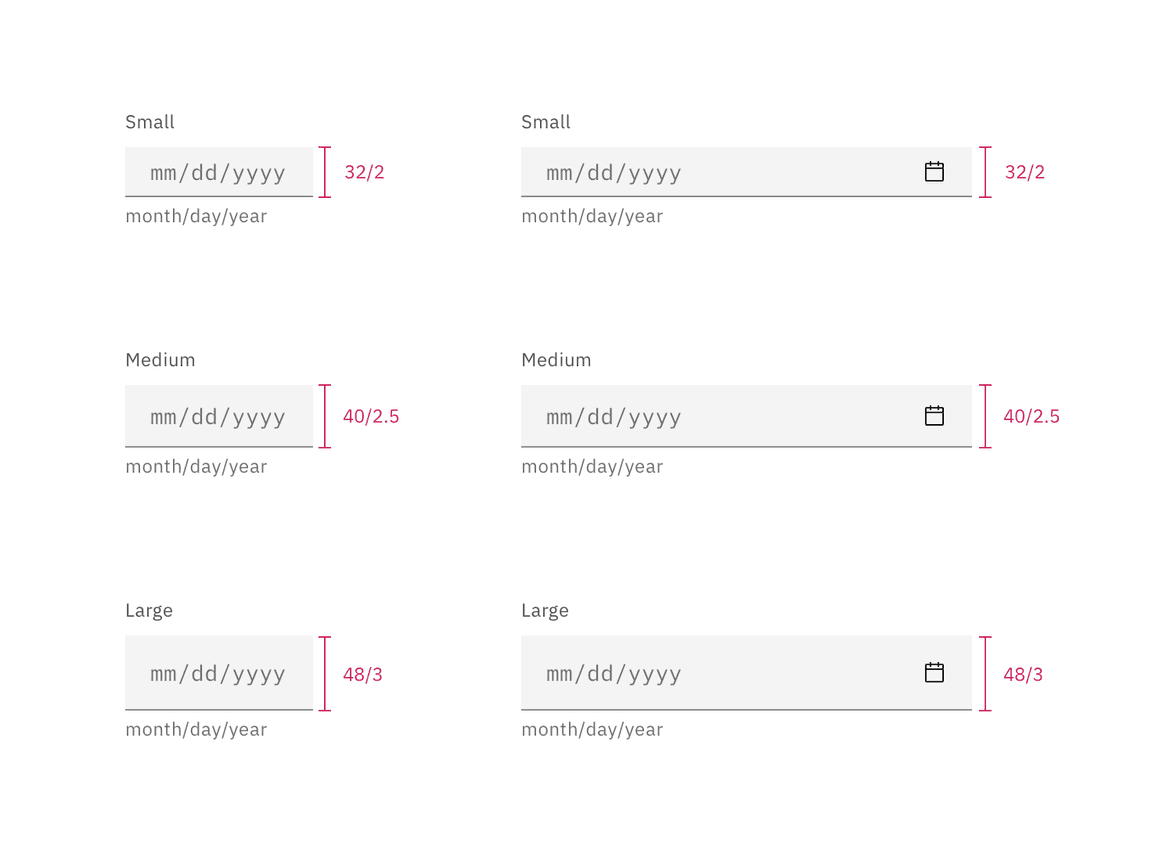The height and width of the screenshot is (864, 1152).
Task: Open the calendar in the Large date picker
Action: [x=934, y=673]
